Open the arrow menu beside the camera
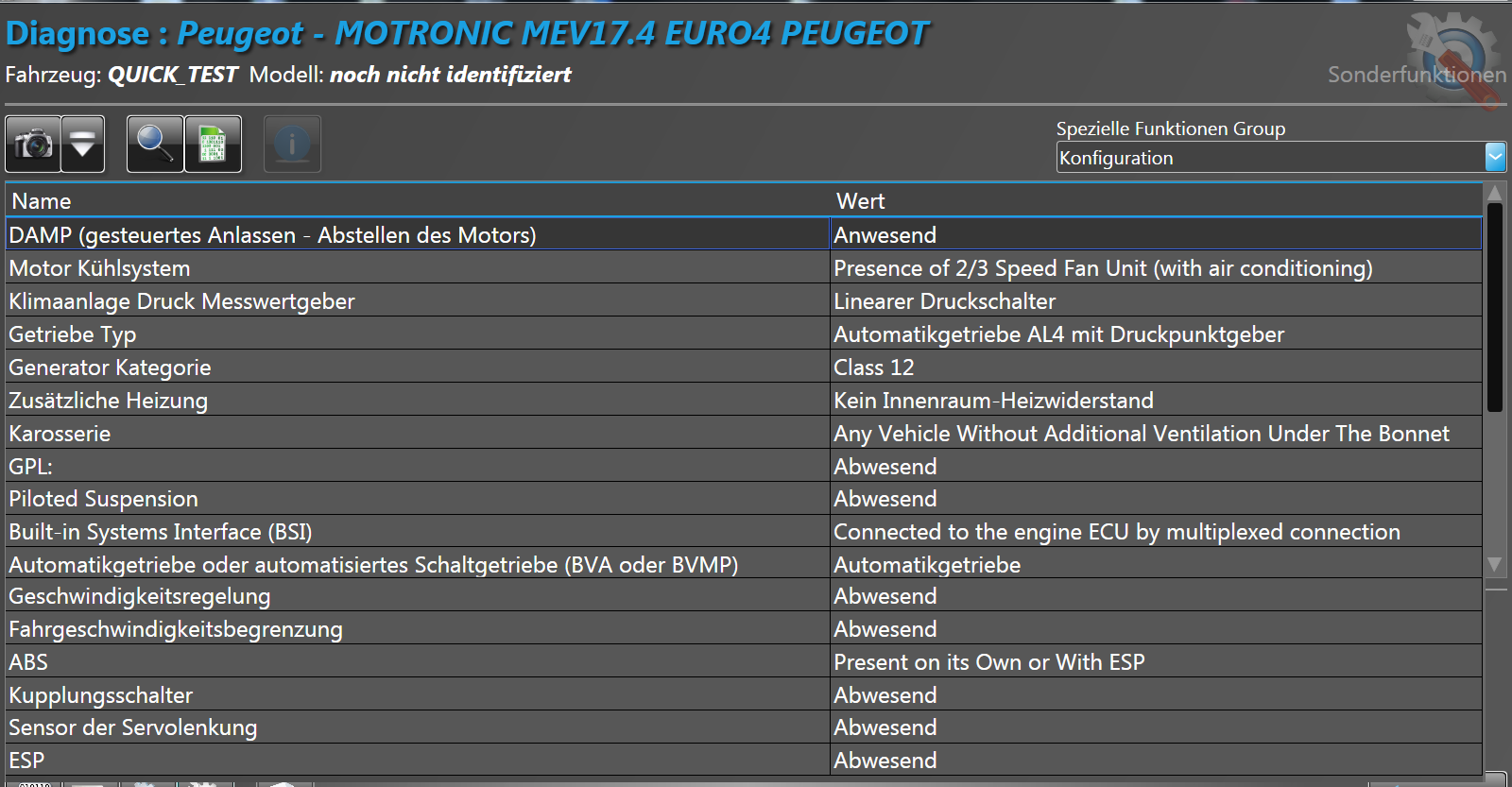Viewport: 1512px width, 787px height. 83,145
